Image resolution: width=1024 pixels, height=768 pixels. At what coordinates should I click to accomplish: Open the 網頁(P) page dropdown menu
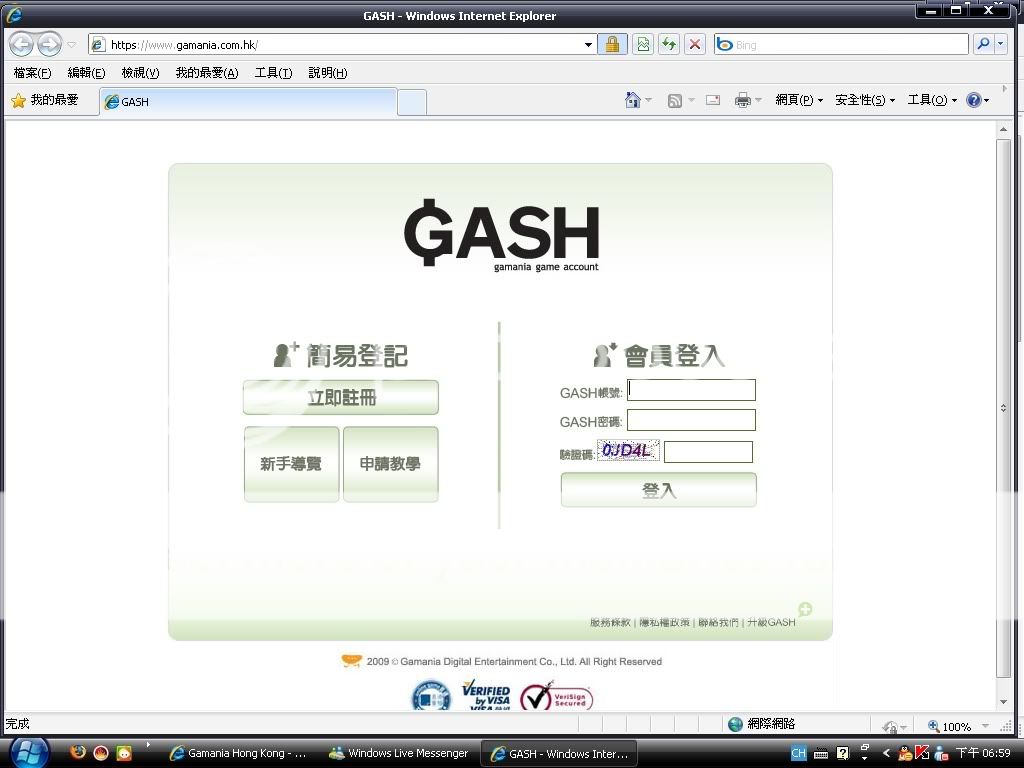click(799, 100)
